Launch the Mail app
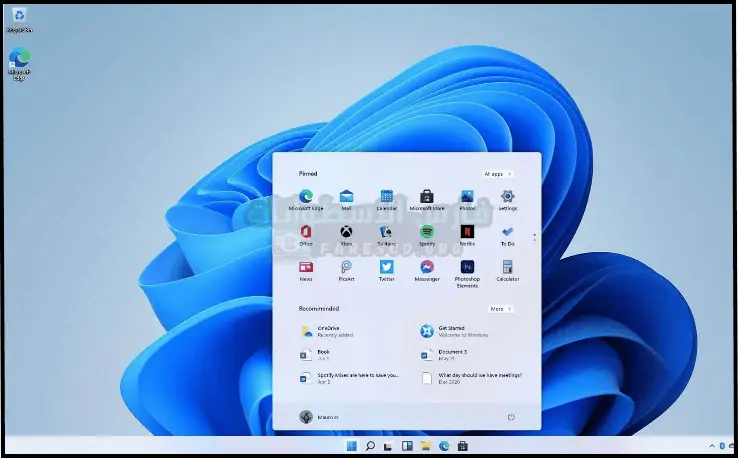This screenshot has height=458, width=738. (x=346, y=197)
